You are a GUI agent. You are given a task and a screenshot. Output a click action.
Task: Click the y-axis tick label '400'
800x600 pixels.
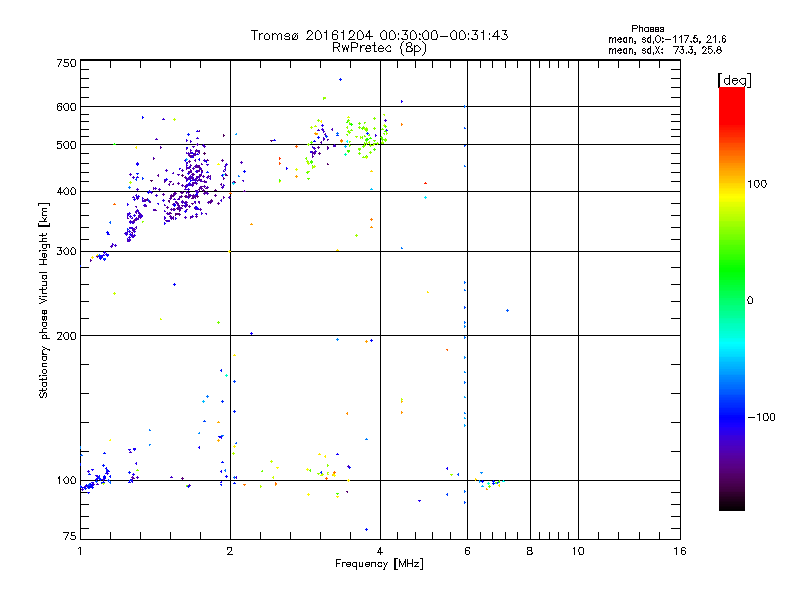pos(66,191)
